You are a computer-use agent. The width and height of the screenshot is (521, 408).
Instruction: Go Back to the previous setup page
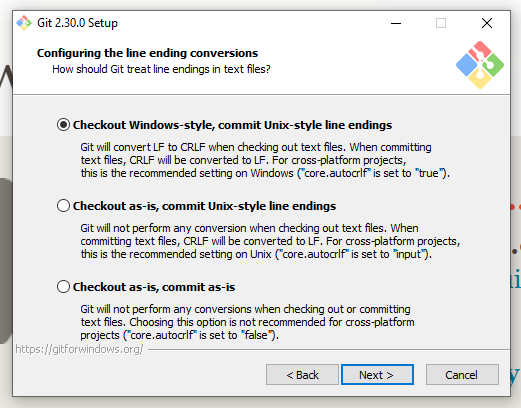[302, 375]
